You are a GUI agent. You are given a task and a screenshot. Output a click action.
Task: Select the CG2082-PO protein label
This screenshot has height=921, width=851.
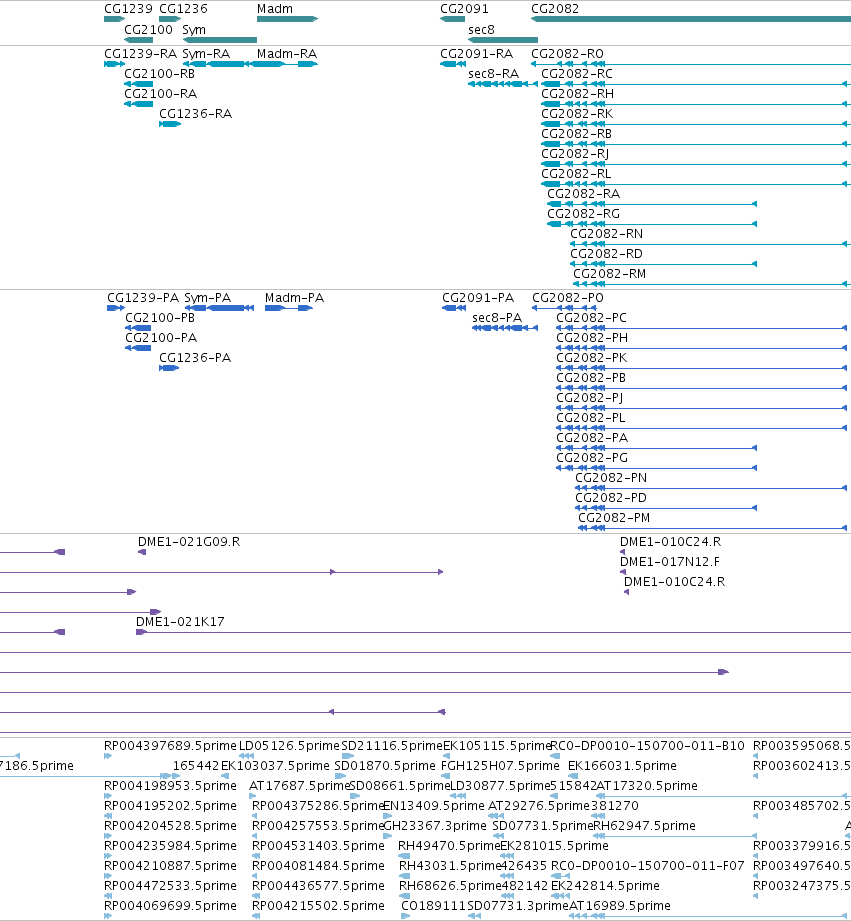568,298
